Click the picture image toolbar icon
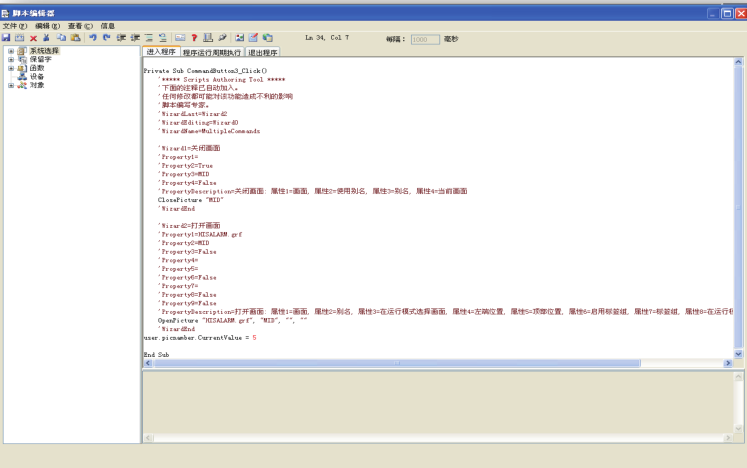The image size is (747, 468). (240, 38)
